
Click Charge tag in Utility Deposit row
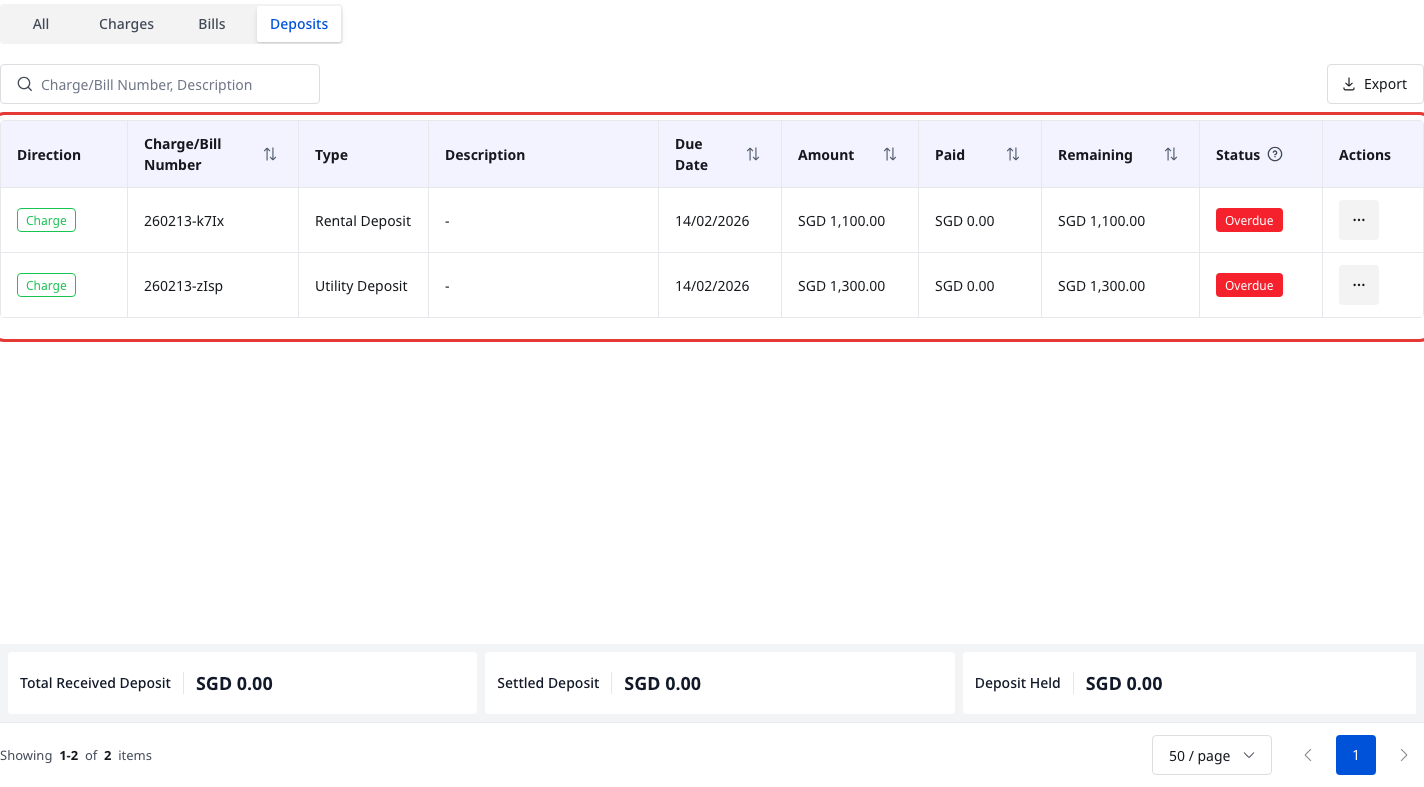pyautogui.click(x=46, y=285)
